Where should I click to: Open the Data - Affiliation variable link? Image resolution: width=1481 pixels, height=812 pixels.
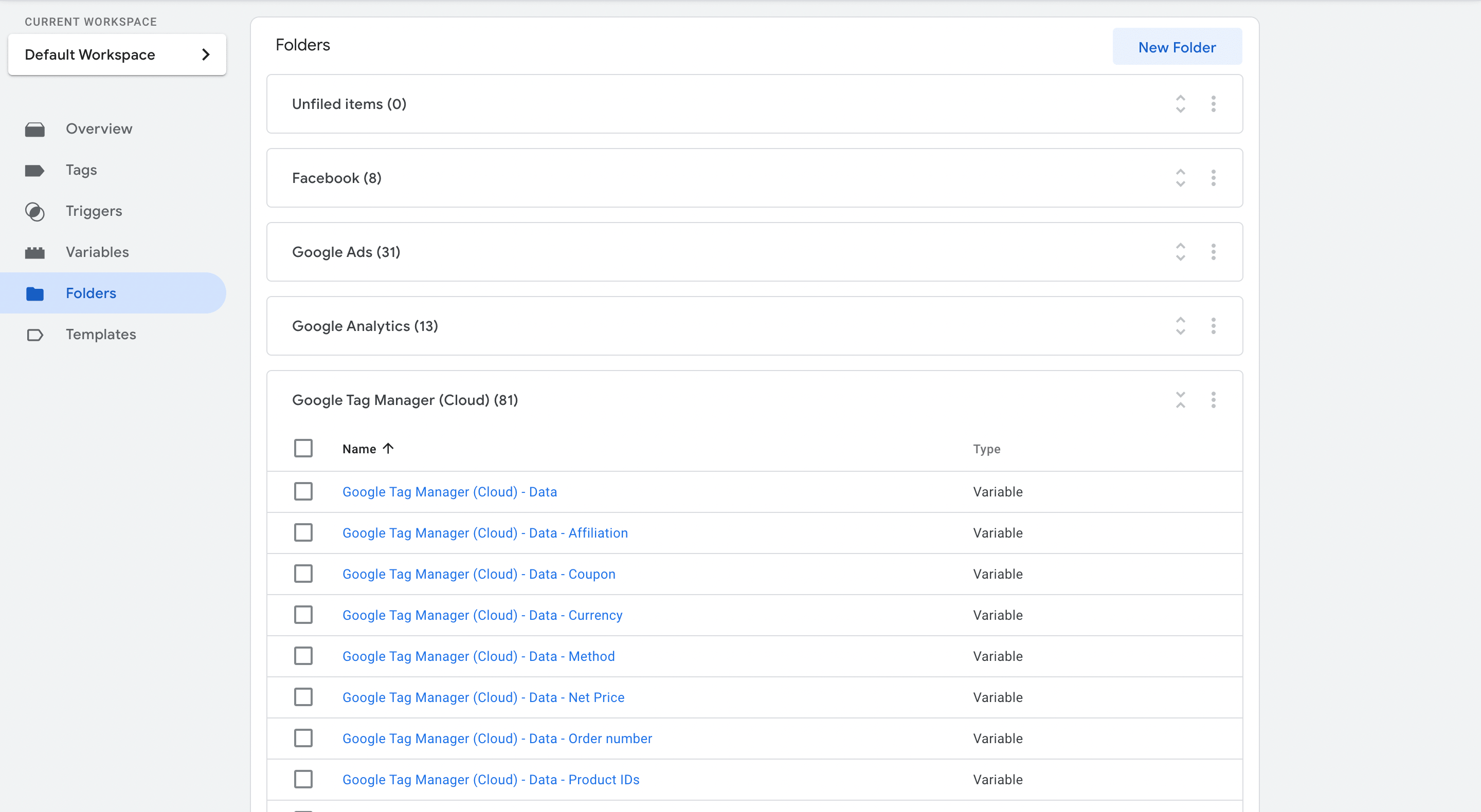point(484,533)
